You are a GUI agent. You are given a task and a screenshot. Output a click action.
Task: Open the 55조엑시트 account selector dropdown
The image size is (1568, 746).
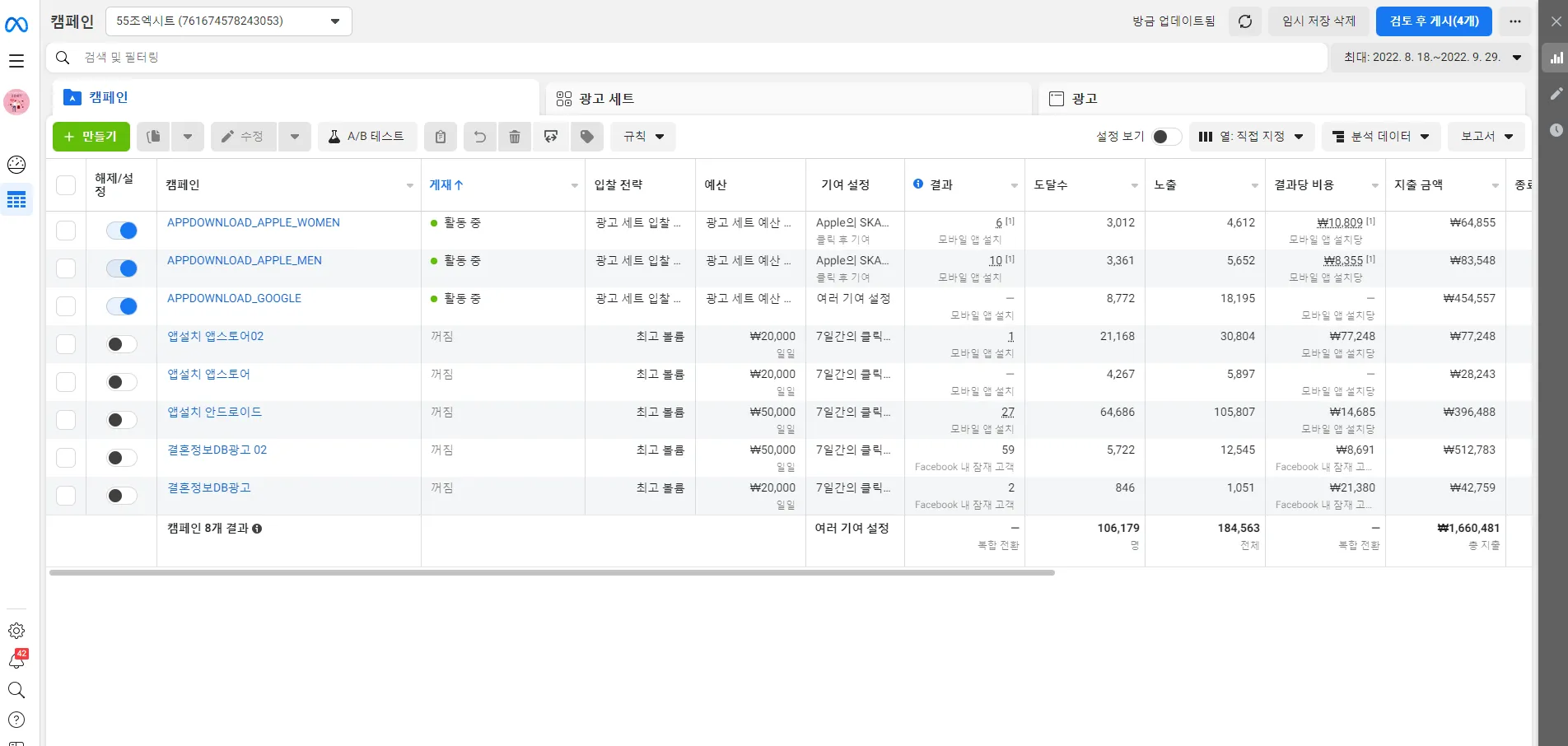(x=228, y=21)
